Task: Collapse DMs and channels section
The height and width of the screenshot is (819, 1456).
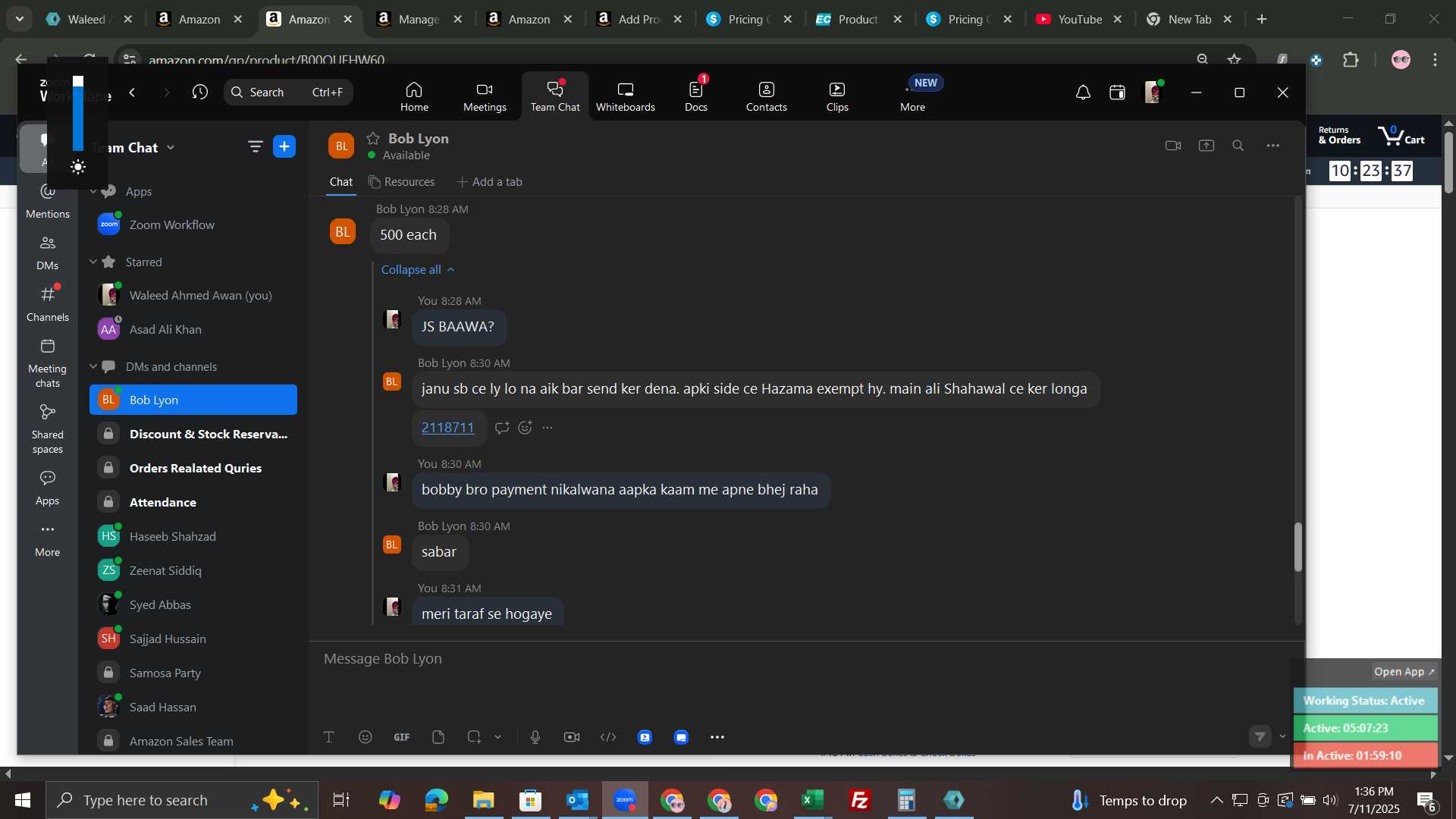Action: click(93, 366)
